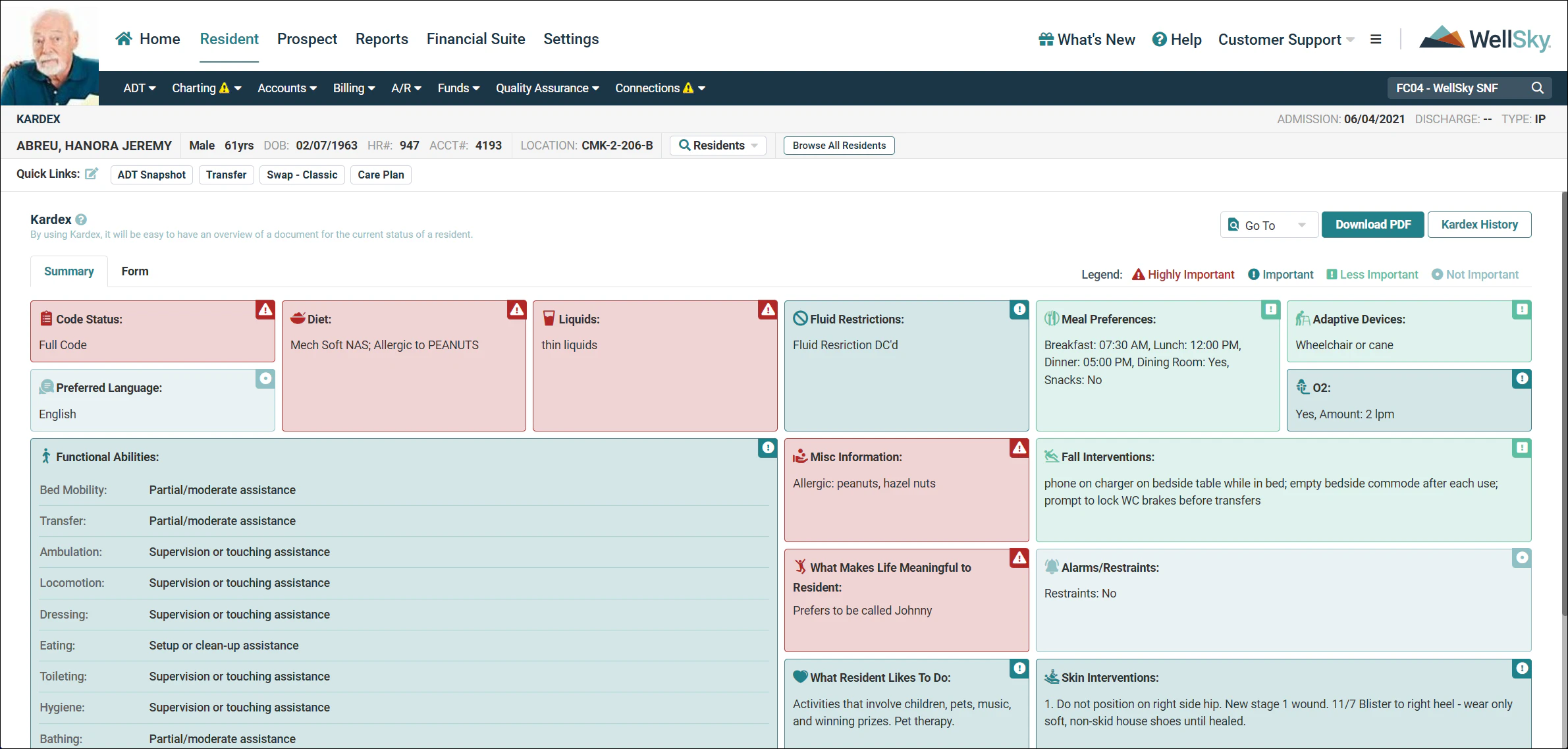Open the Financial Suite menu
The height and width of the screenshot is (749, 1568).
(475, 39)
